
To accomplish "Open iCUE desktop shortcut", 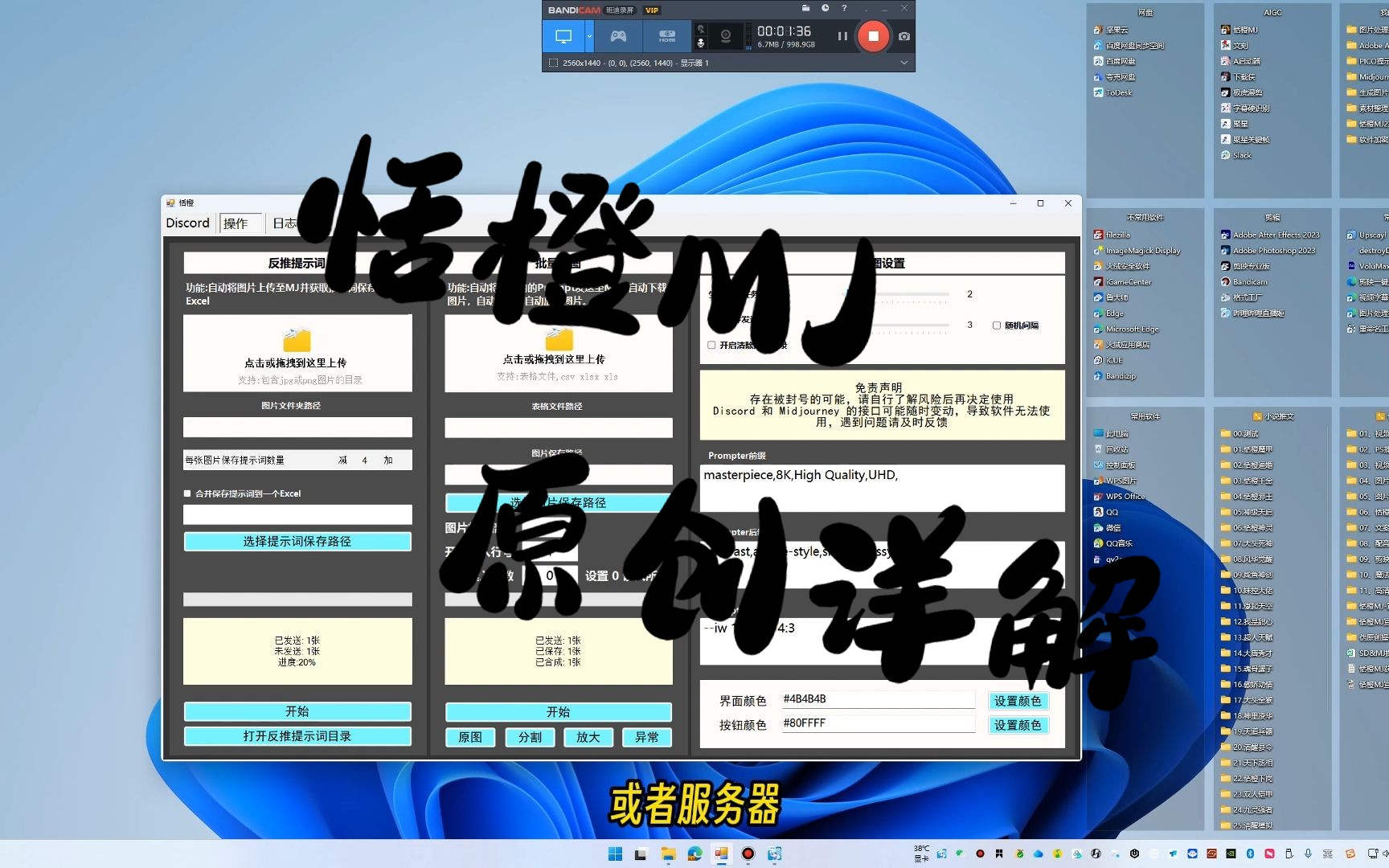I will [x=1108, y=360].
